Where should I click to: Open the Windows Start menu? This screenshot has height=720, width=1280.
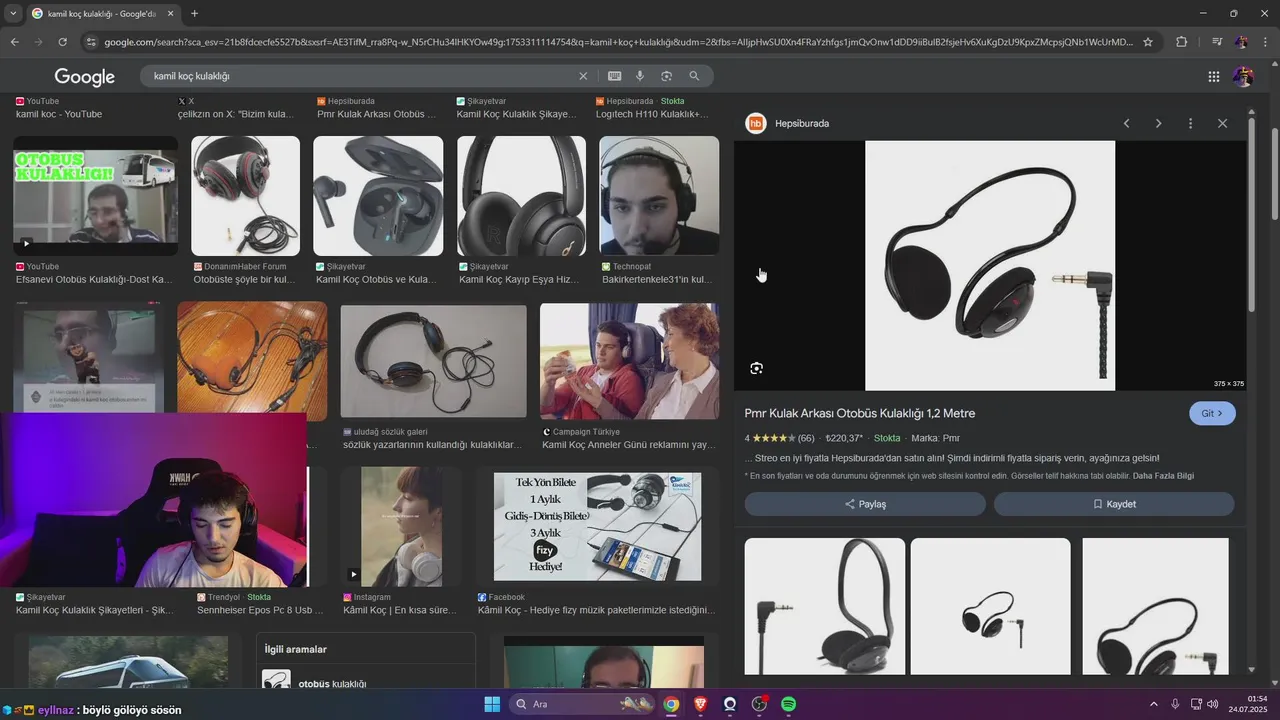tap(492, 704)
